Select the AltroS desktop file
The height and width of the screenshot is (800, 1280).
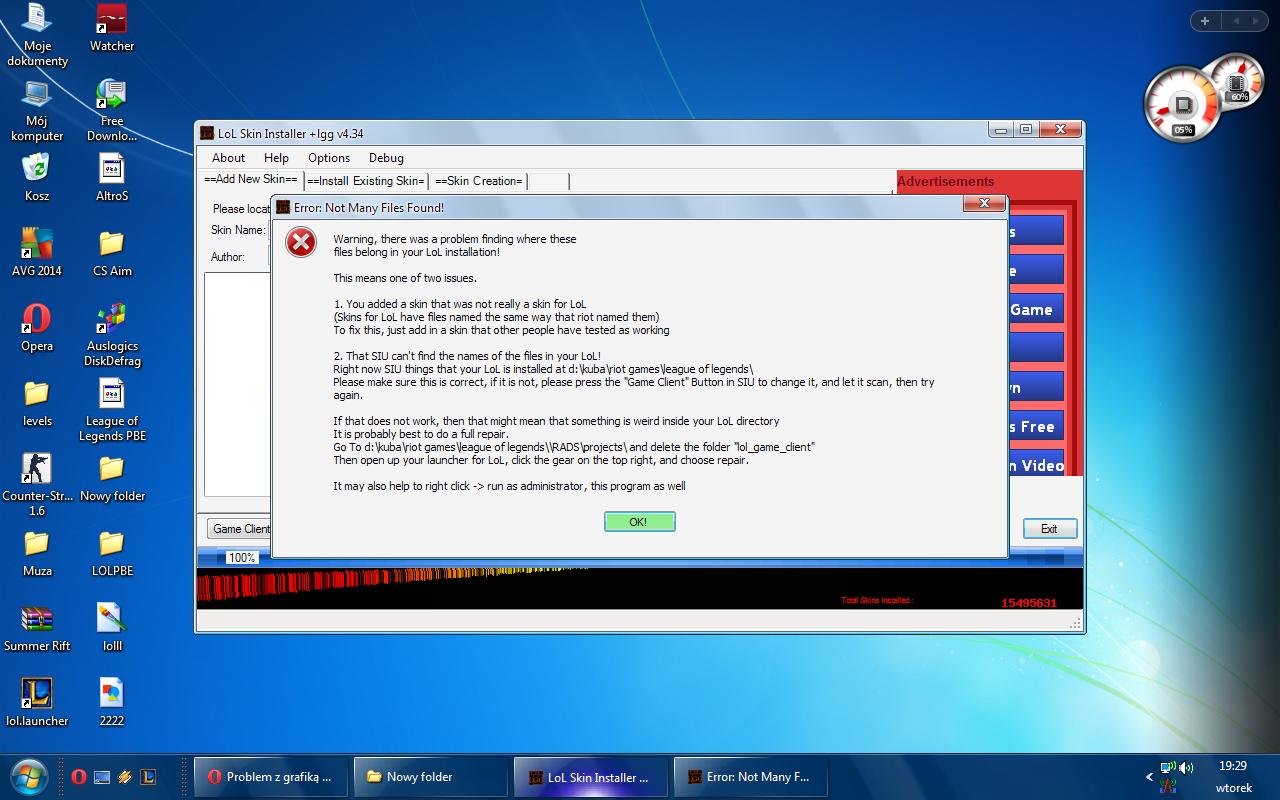[112, 178]
